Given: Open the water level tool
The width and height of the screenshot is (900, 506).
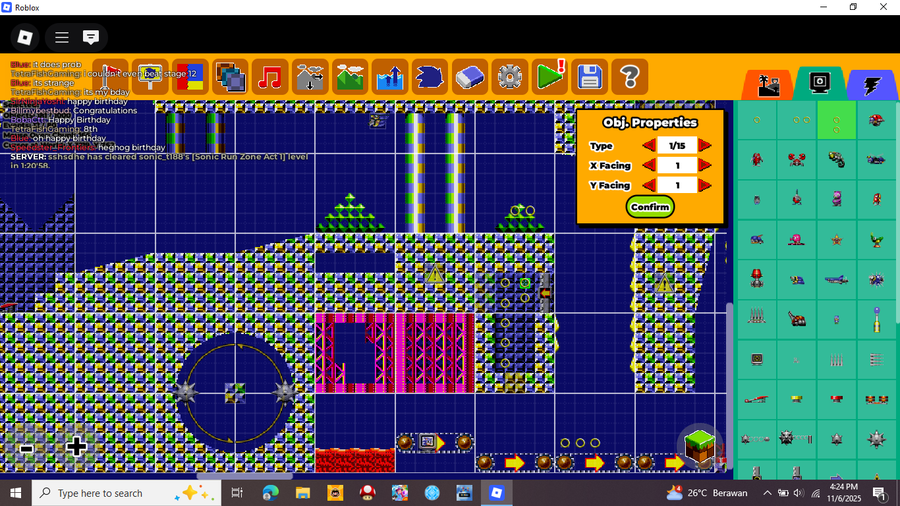Looking at the screenshot, I should tap(390, 76).
